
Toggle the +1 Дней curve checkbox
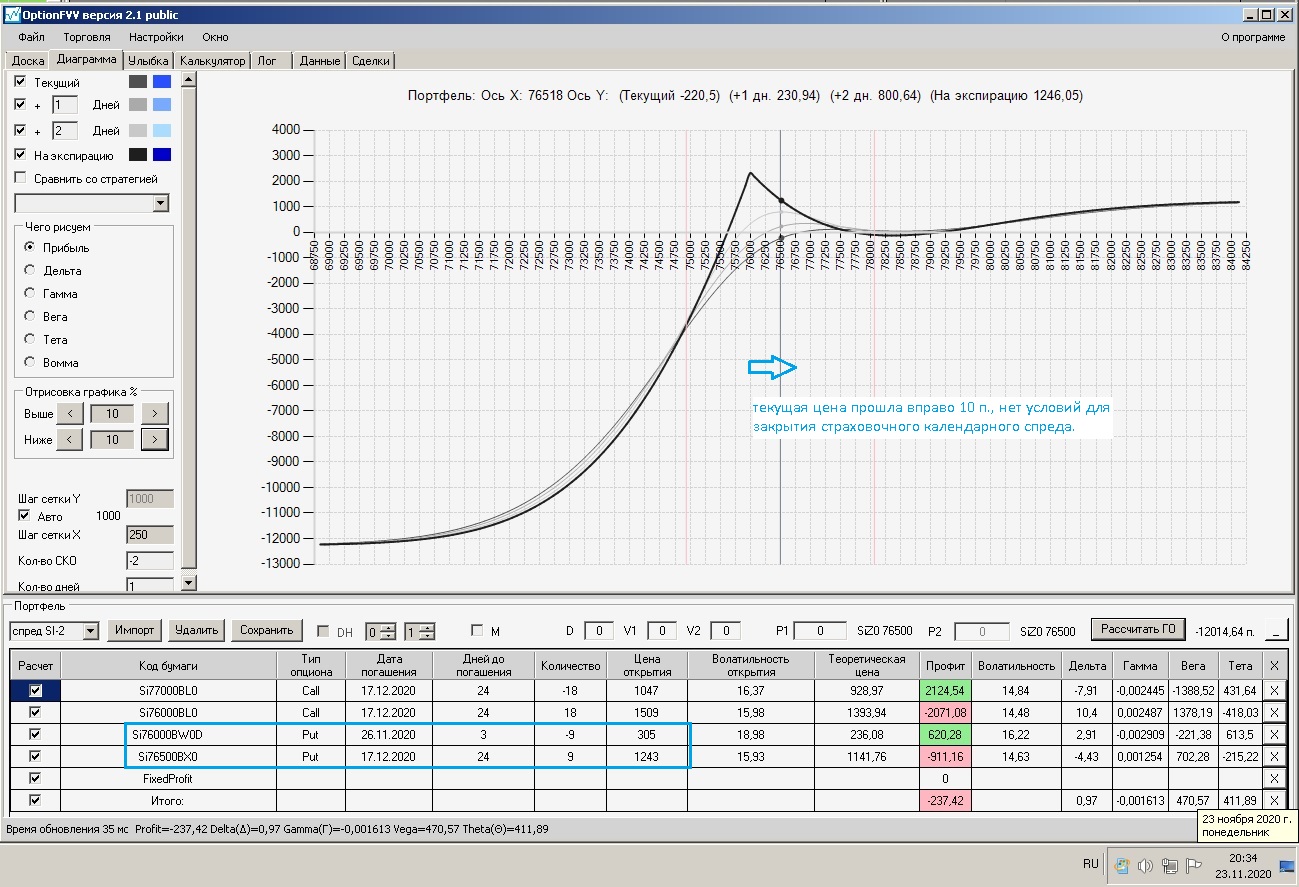click(x=20, y=105)
